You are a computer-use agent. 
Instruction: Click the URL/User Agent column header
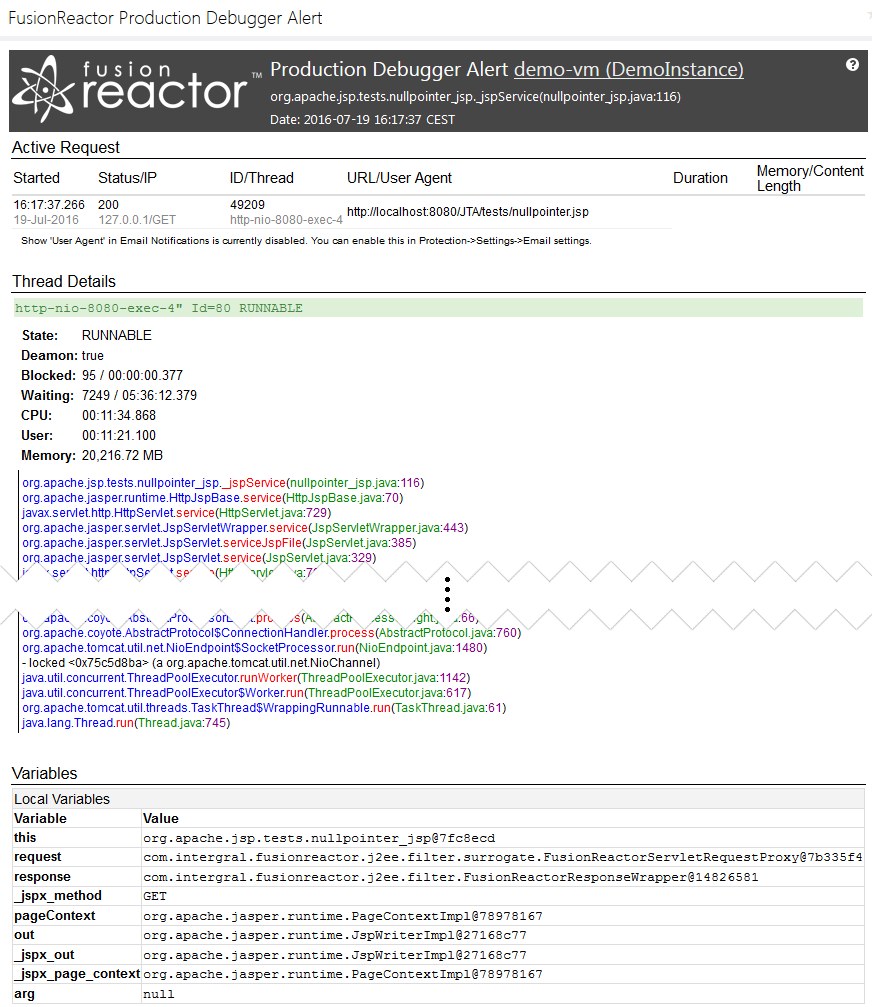[x=399, y=178]
